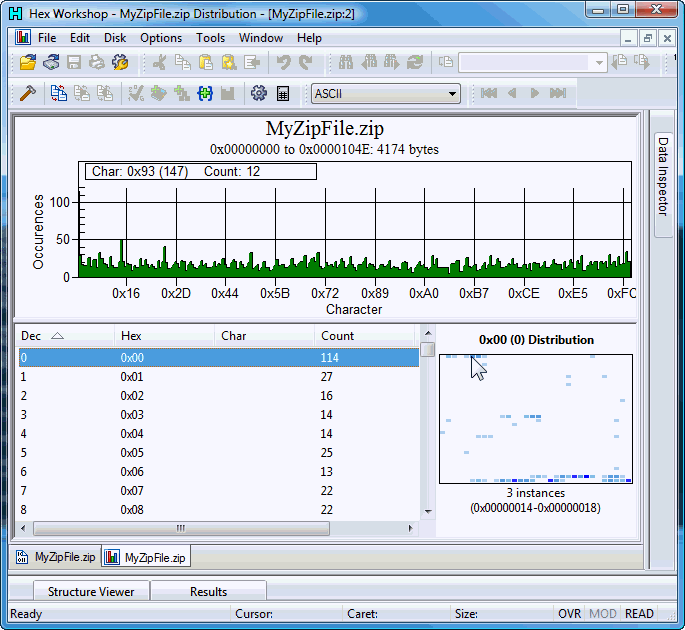Click the Find Previous binoculars icon
This screenshot has height=630, width=685.
coord(369,62)
